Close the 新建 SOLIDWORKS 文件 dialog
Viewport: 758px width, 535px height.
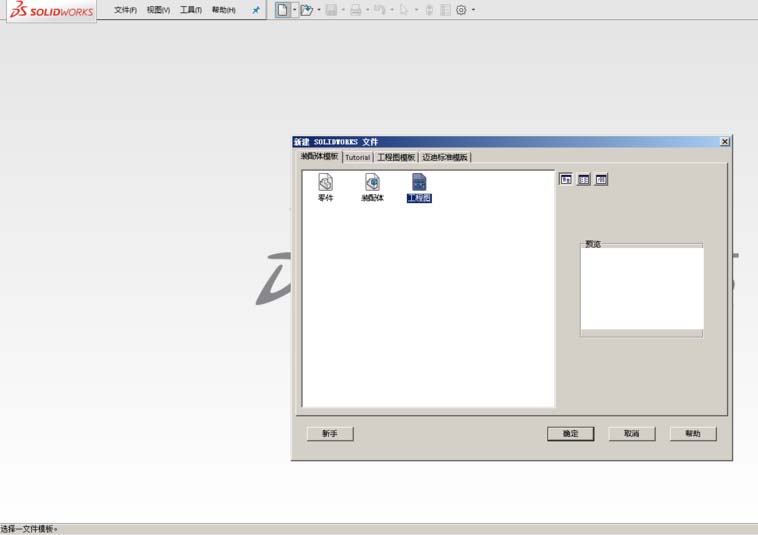tap(725, 142)
